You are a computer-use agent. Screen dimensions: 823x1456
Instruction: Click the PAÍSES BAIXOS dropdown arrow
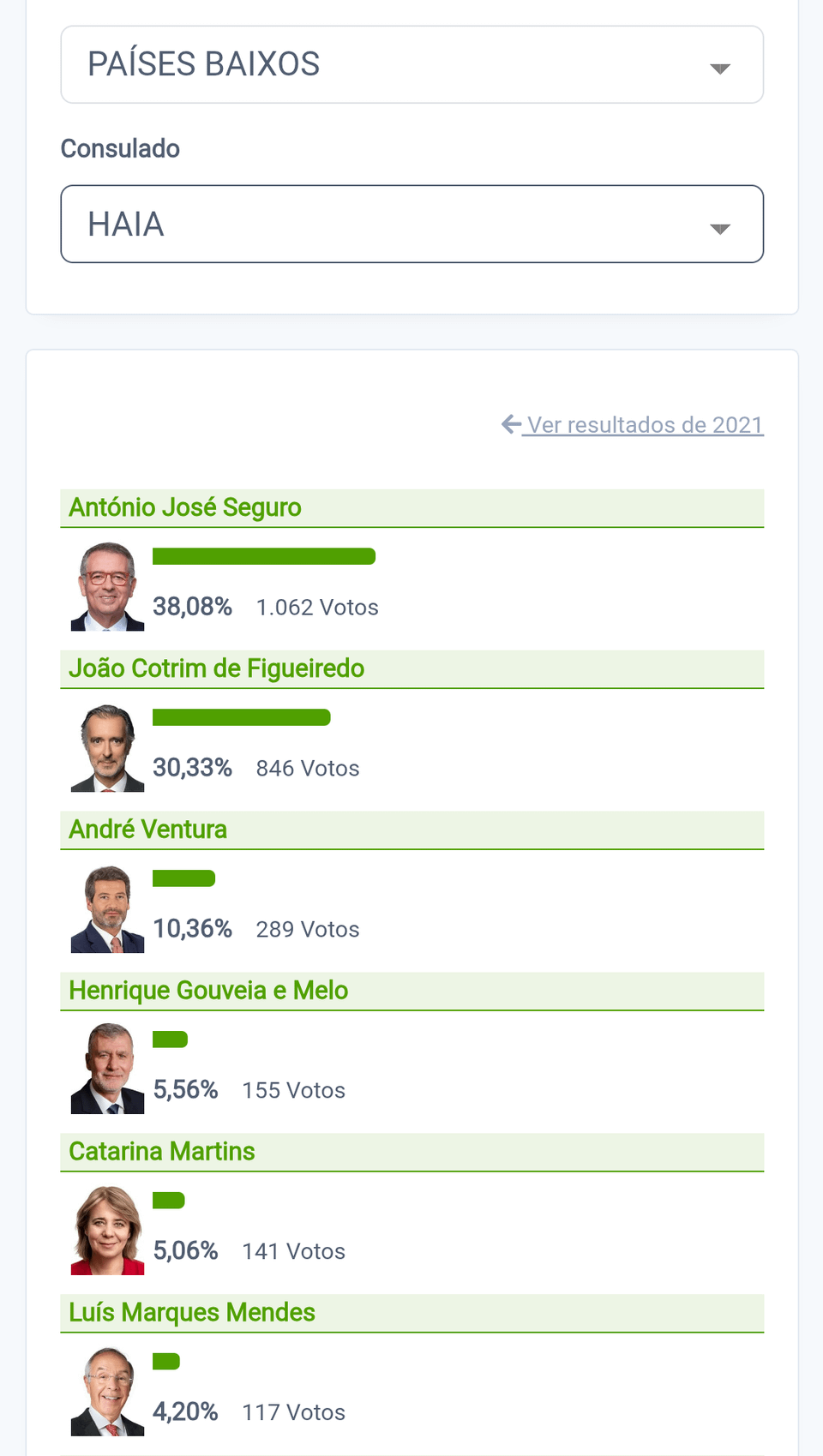pyautogui.click(x=720, y=69)
